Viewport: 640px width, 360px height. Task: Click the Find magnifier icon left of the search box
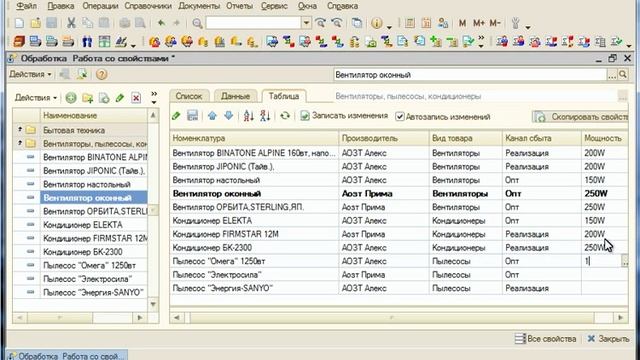click(x=197, y=23)
